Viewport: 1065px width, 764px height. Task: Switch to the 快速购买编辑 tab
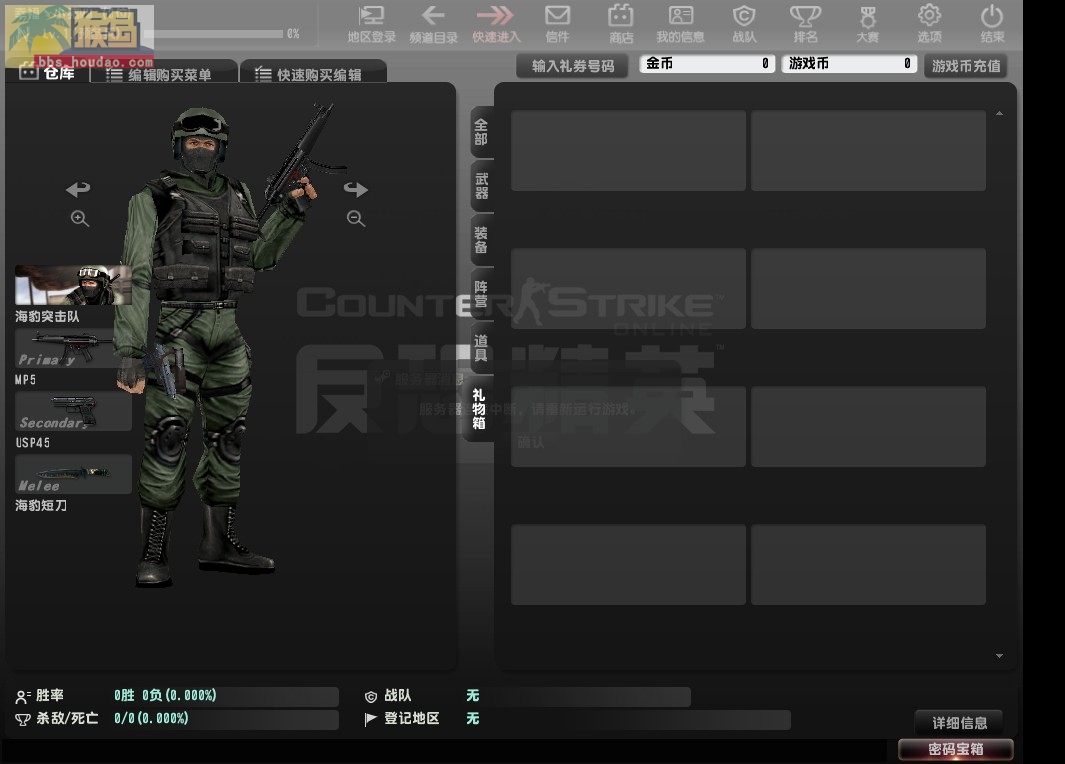click(313, 73)
